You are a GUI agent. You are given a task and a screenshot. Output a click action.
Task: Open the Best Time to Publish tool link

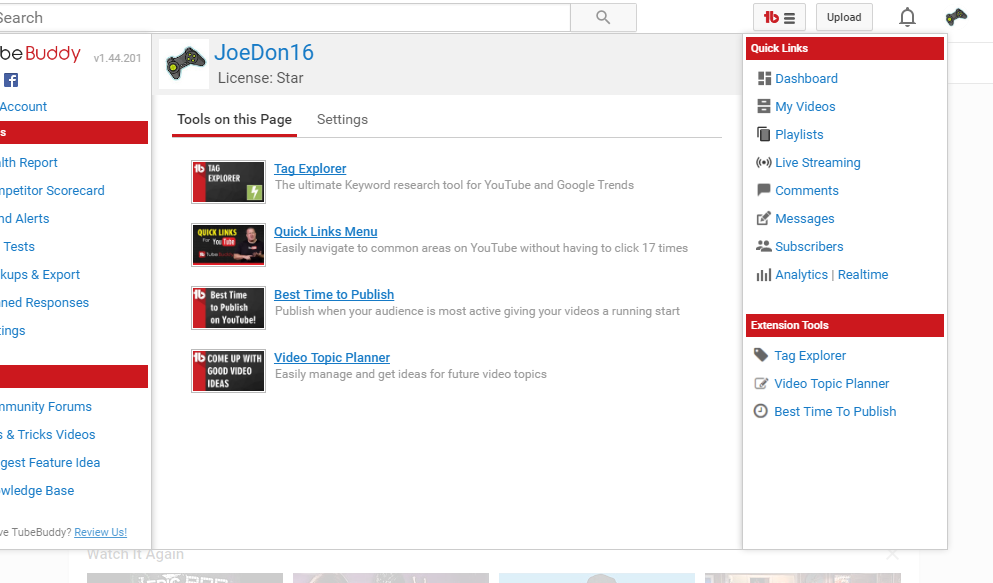pos(334,294)
